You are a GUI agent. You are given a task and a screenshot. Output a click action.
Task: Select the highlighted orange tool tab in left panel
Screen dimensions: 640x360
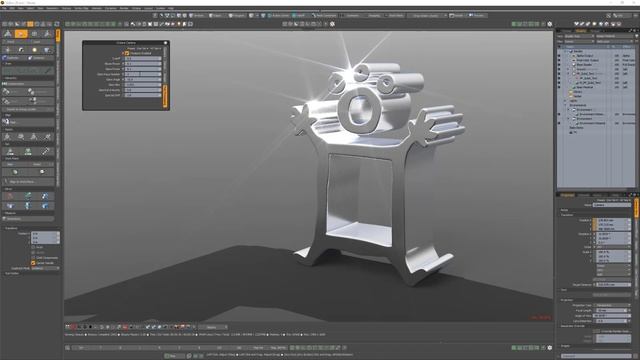tap(21, 34)
